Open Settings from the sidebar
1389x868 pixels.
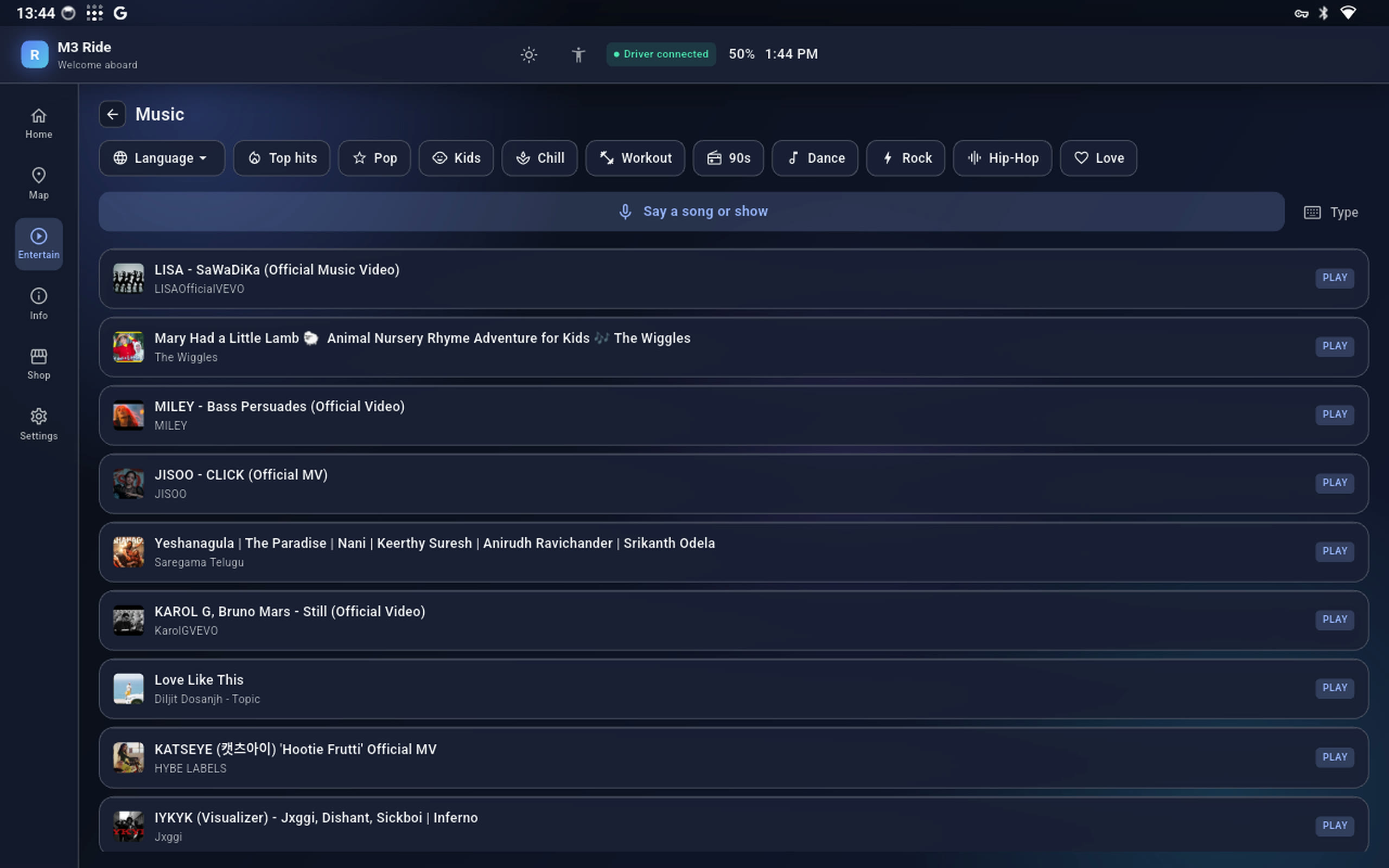(39, 425)
